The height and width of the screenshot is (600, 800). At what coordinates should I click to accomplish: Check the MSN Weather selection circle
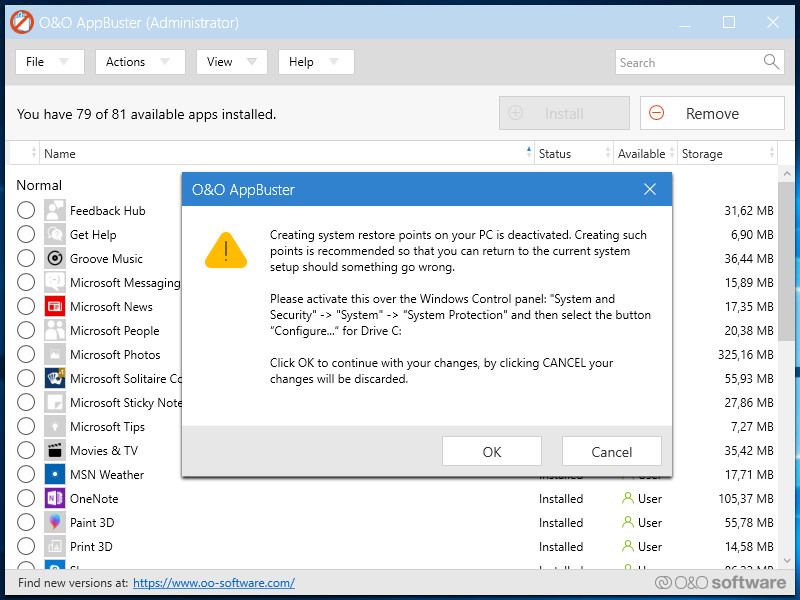pos(26,474)
